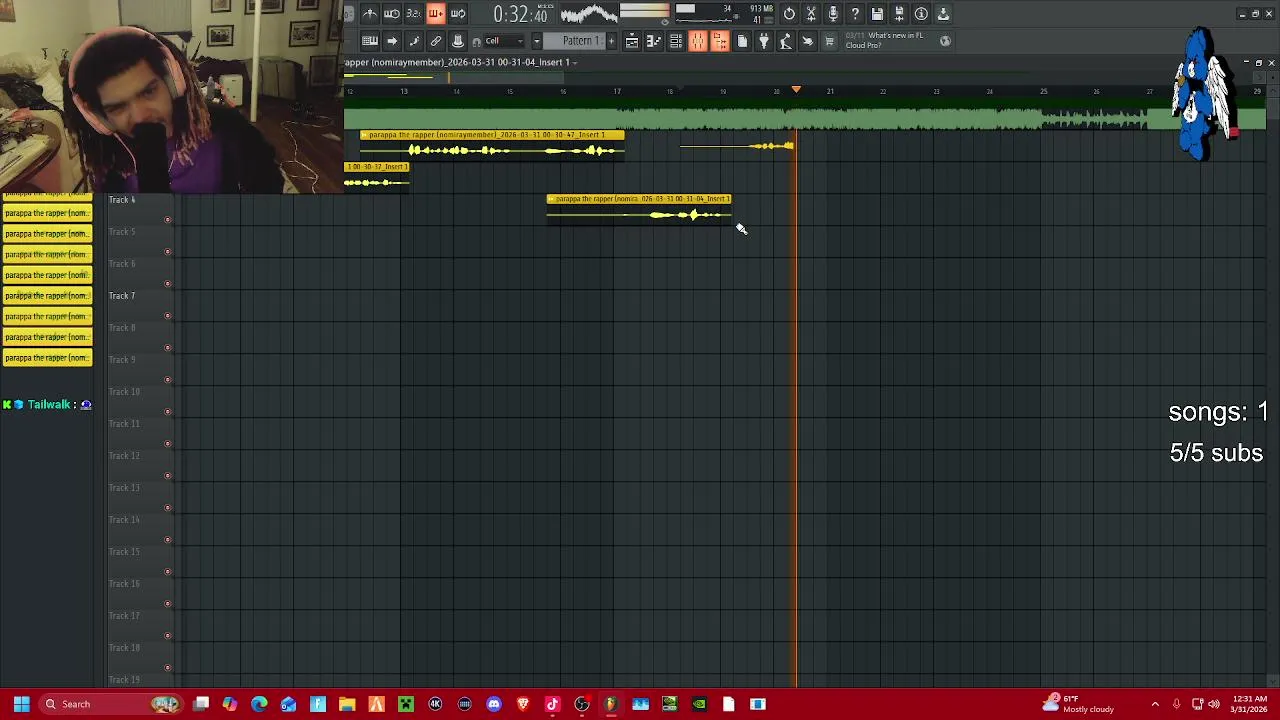Mute Track 5 using its dot
Screen dimensions: 1280x720
tap(168, 252)
